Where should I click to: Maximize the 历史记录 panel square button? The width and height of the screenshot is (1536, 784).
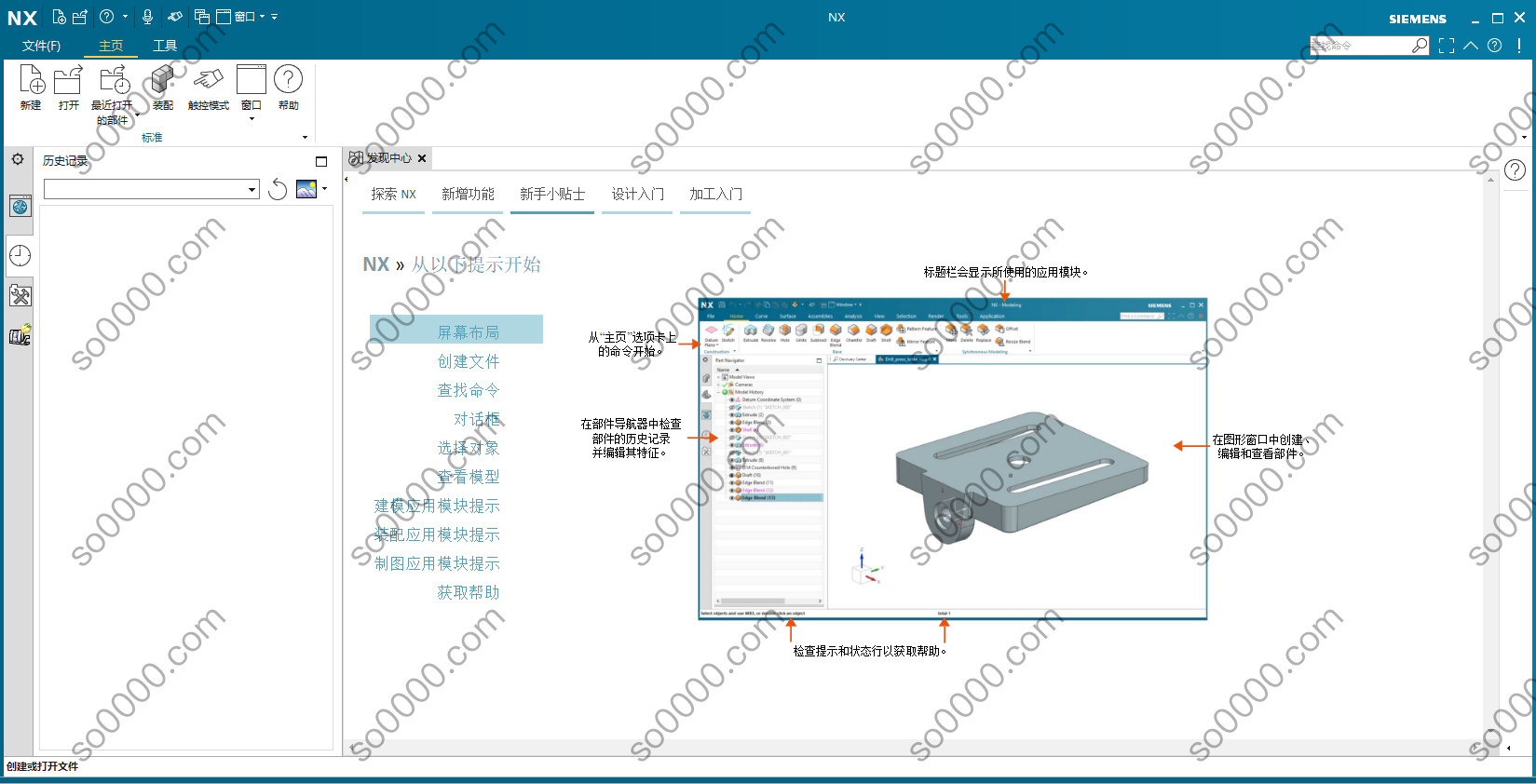(321, 161)
